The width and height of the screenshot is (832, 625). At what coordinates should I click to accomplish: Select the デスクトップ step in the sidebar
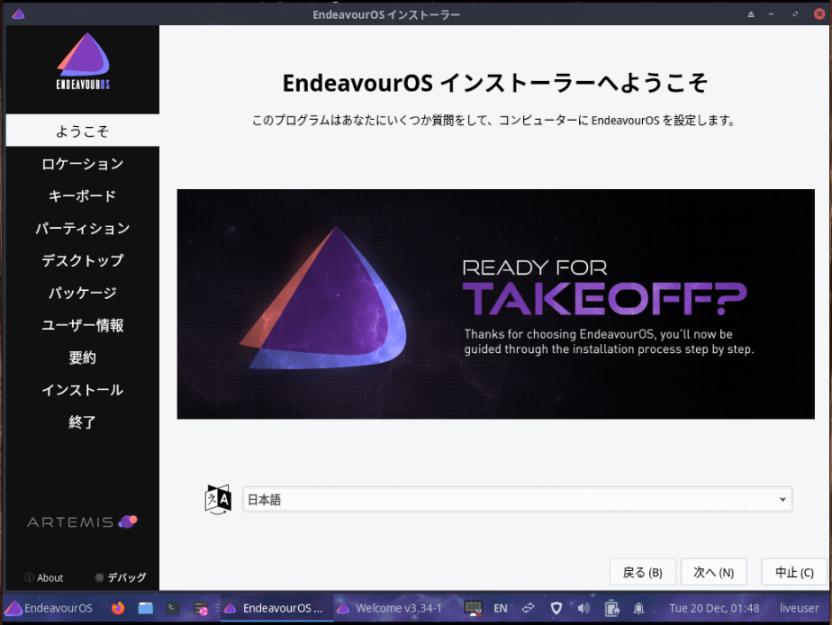[x=82, y=261]
